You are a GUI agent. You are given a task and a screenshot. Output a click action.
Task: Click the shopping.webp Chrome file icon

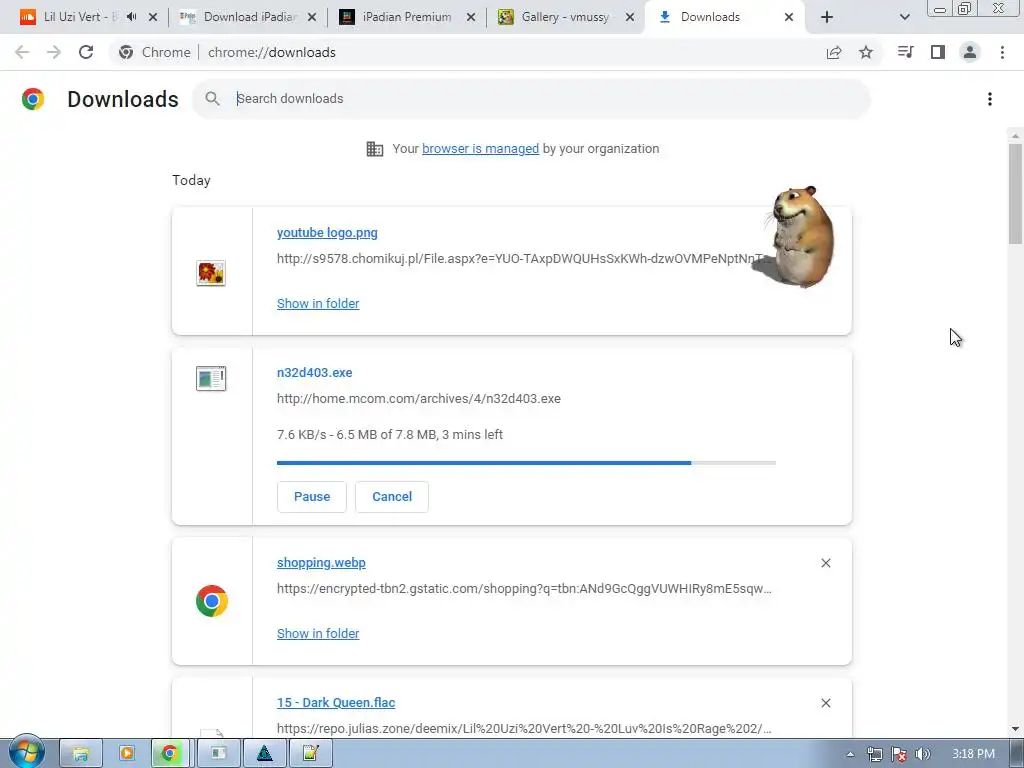(212, 601)
